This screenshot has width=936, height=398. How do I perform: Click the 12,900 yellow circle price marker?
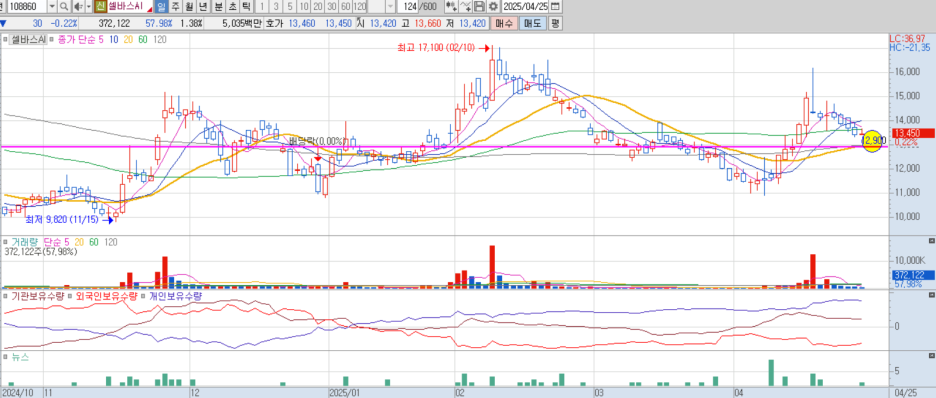coord(872,140)
